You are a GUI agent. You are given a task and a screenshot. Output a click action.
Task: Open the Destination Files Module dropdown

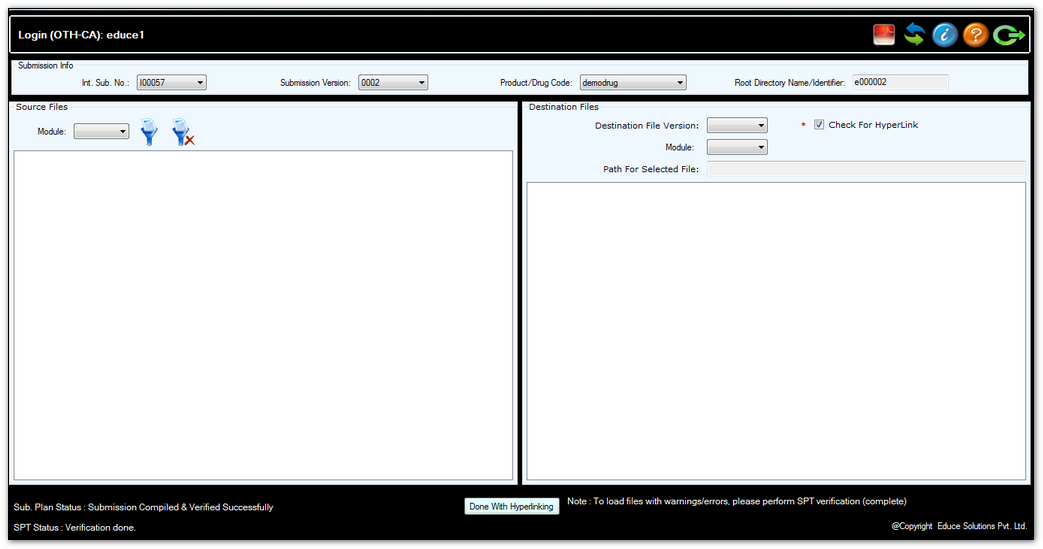coord(737,148)
